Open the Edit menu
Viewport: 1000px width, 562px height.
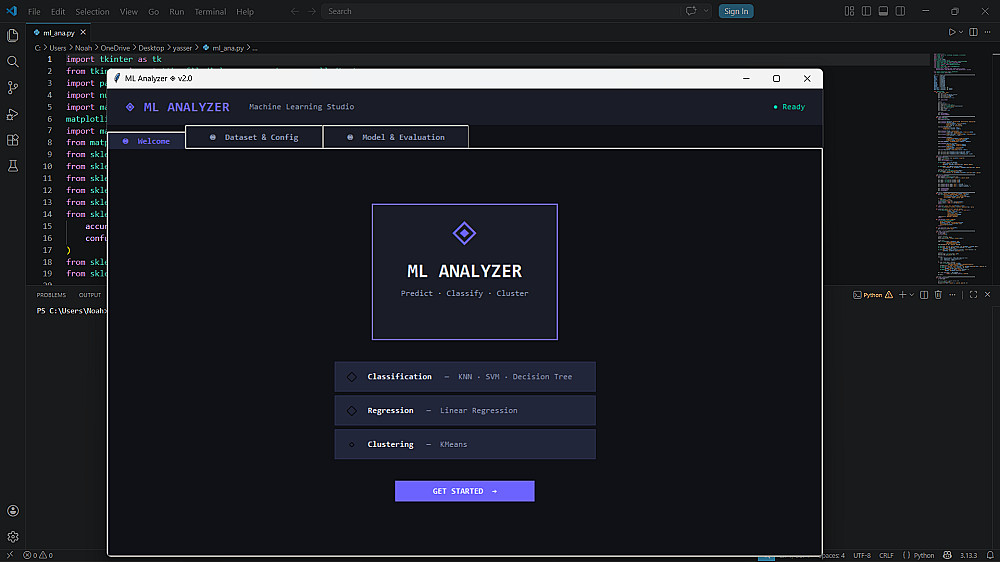pos(58,11)
